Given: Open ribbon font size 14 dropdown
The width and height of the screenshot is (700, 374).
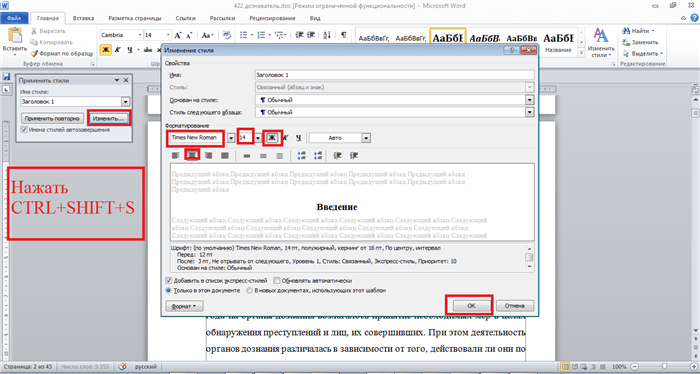Looking at the screenshot, I should pos(168,35).
